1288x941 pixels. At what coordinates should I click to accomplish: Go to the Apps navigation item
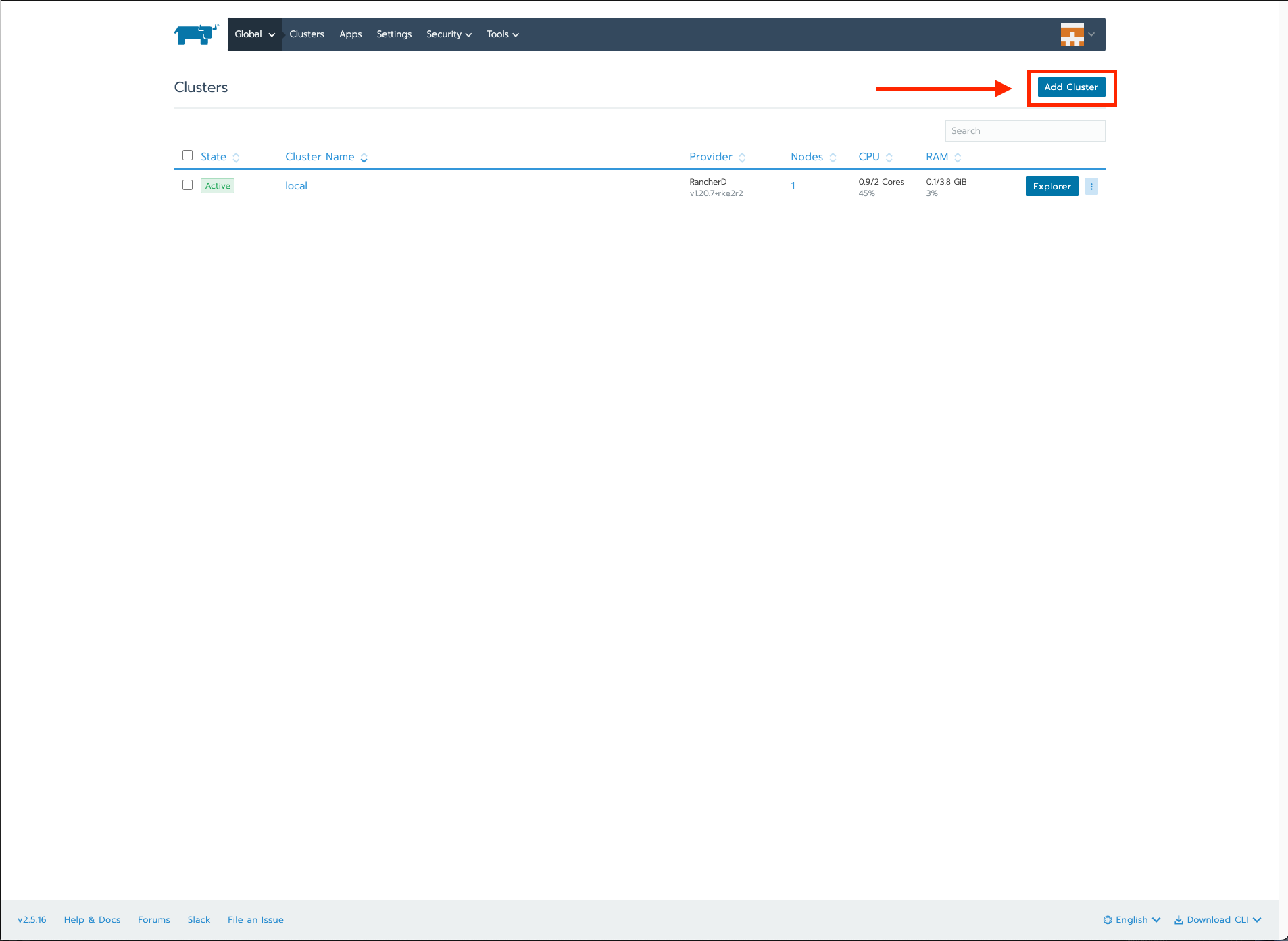(x=350, y=34)
